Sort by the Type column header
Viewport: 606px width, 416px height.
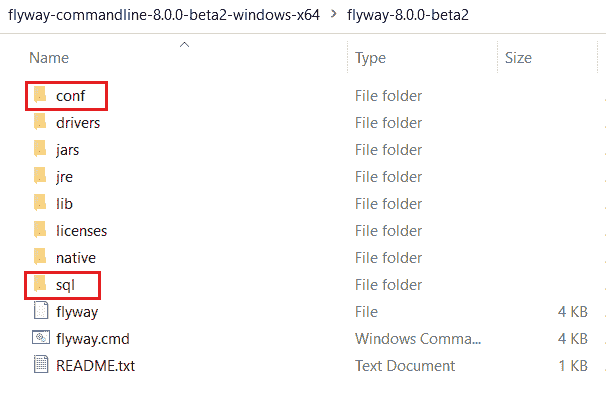(370, 58)
